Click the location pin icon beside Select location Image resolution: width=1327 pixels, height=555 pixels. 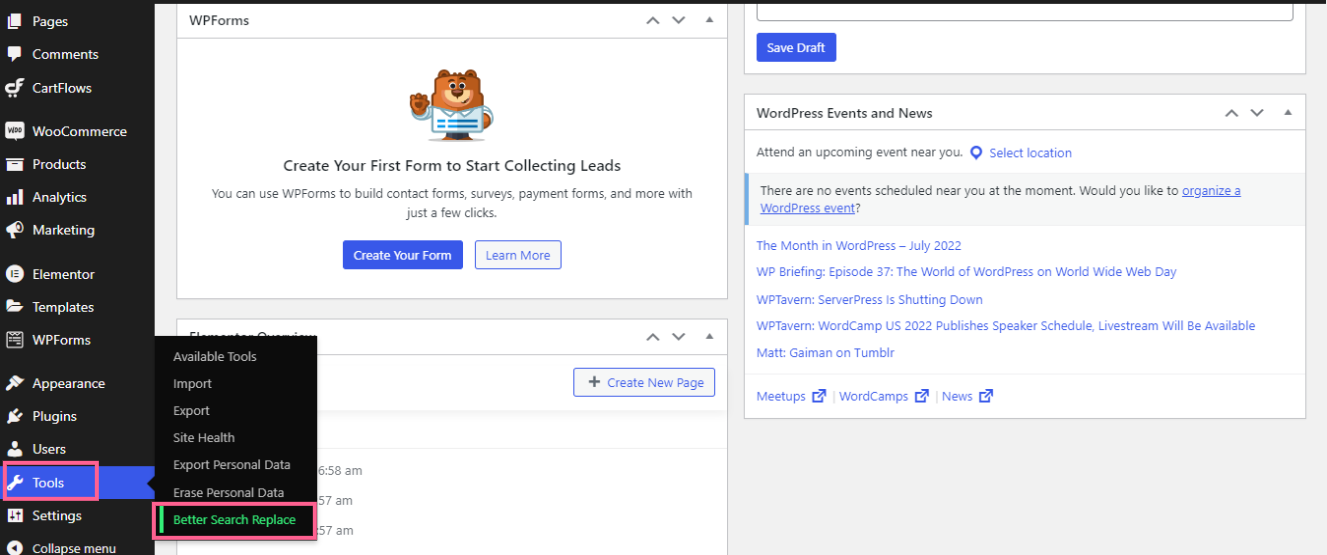(x=976, y=153)
